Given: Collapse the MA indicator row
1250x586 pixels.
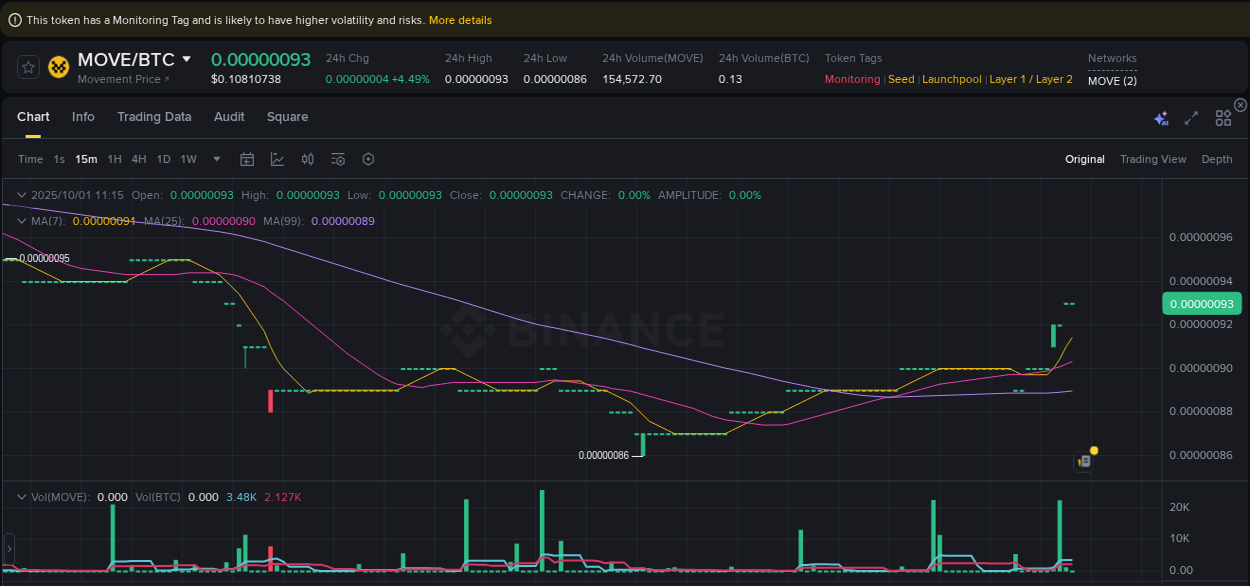Looking at the screenshot, I should tap(22, 220).
